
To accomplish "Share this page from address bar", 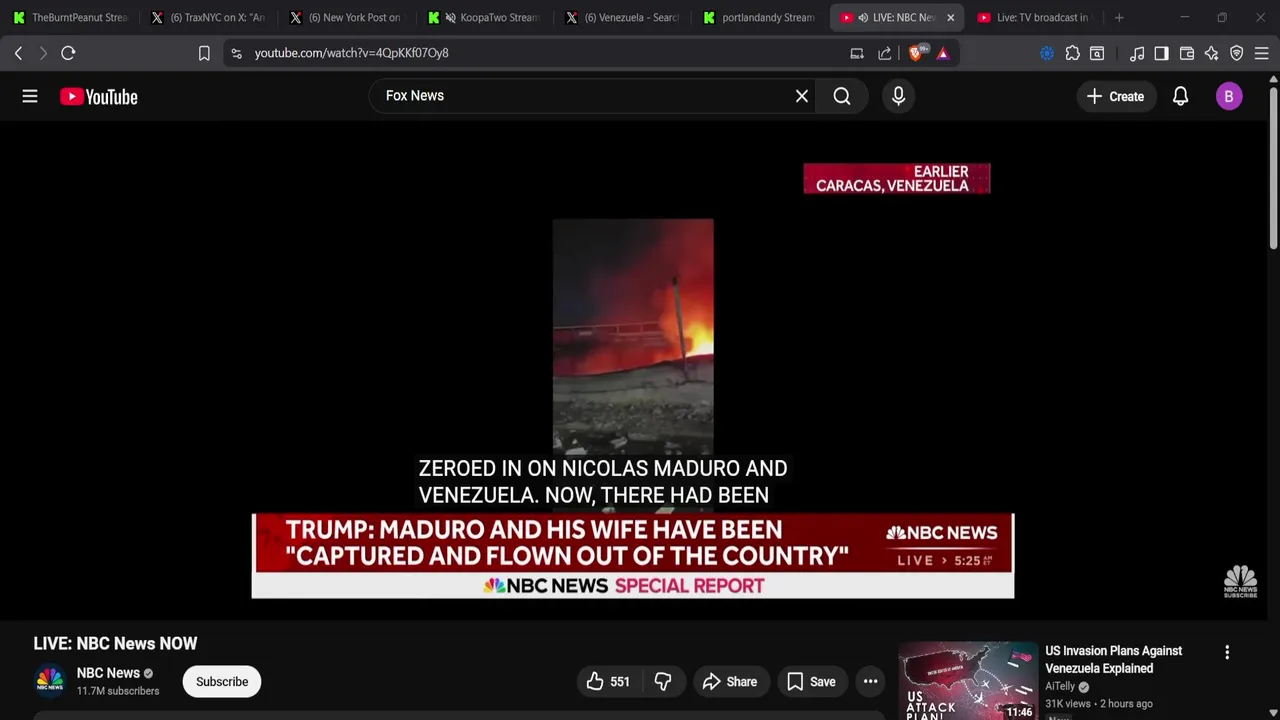I will (885, 53).
